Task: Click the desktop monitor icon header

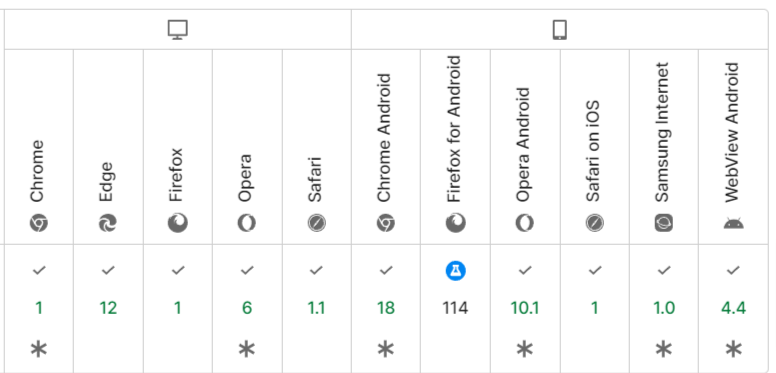Action: click(x=178, y=30)
